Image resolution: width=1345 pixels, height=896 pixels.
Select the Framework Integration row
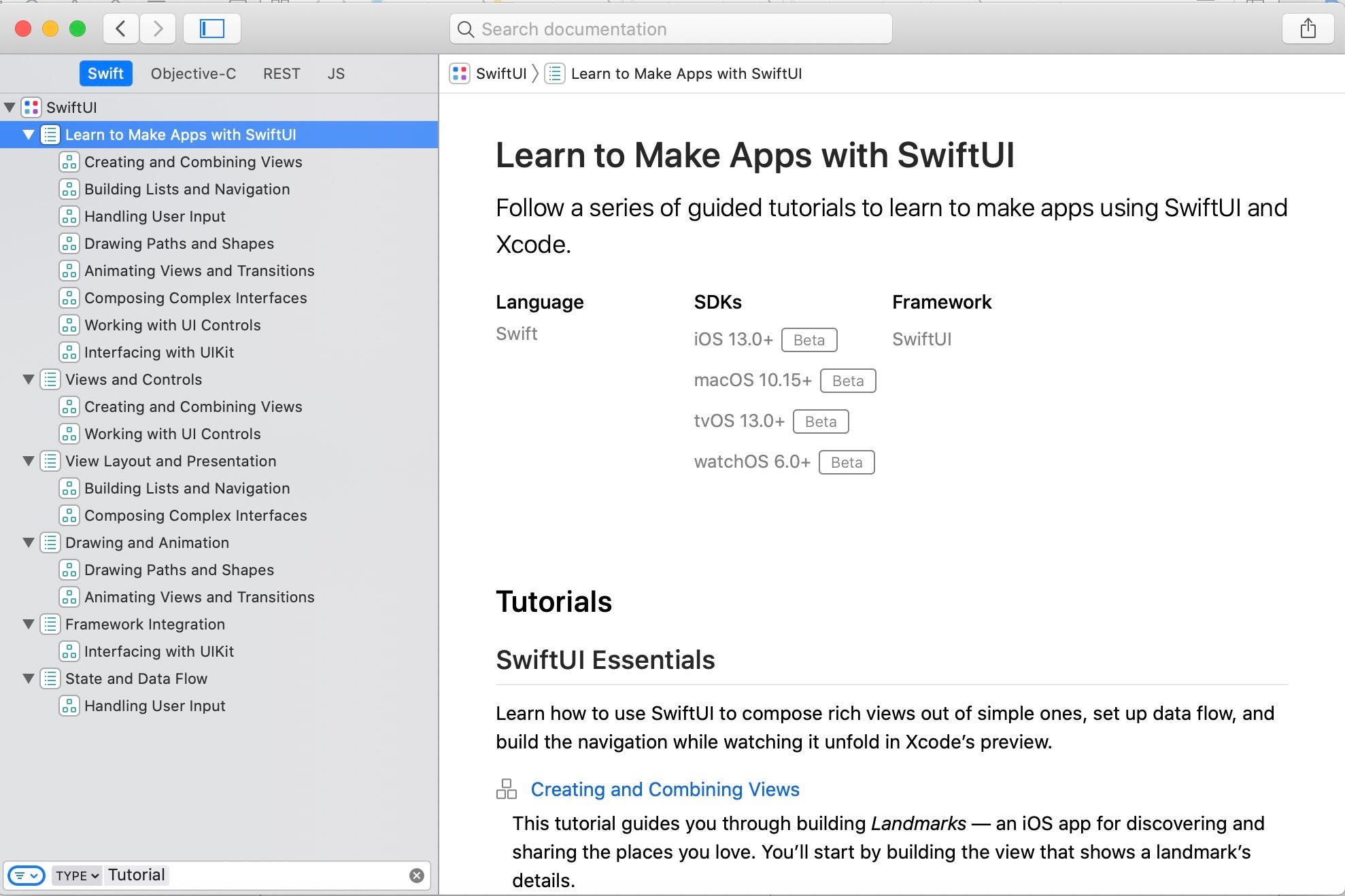pos(219,624)
